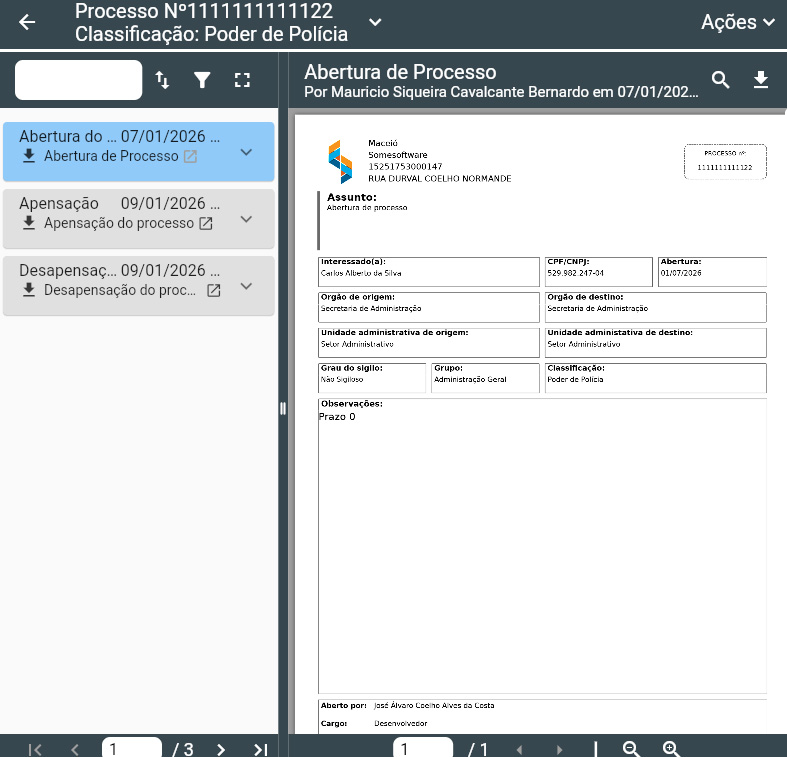
Task: Open Desapensação document in external window
Action: [213, 290]
